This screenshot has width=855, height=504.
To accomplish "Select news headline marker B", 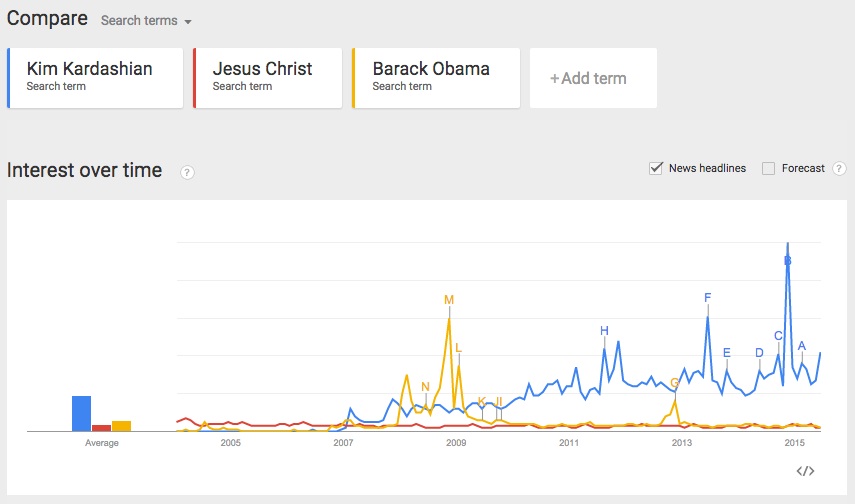I will click(x=788, y=261).
